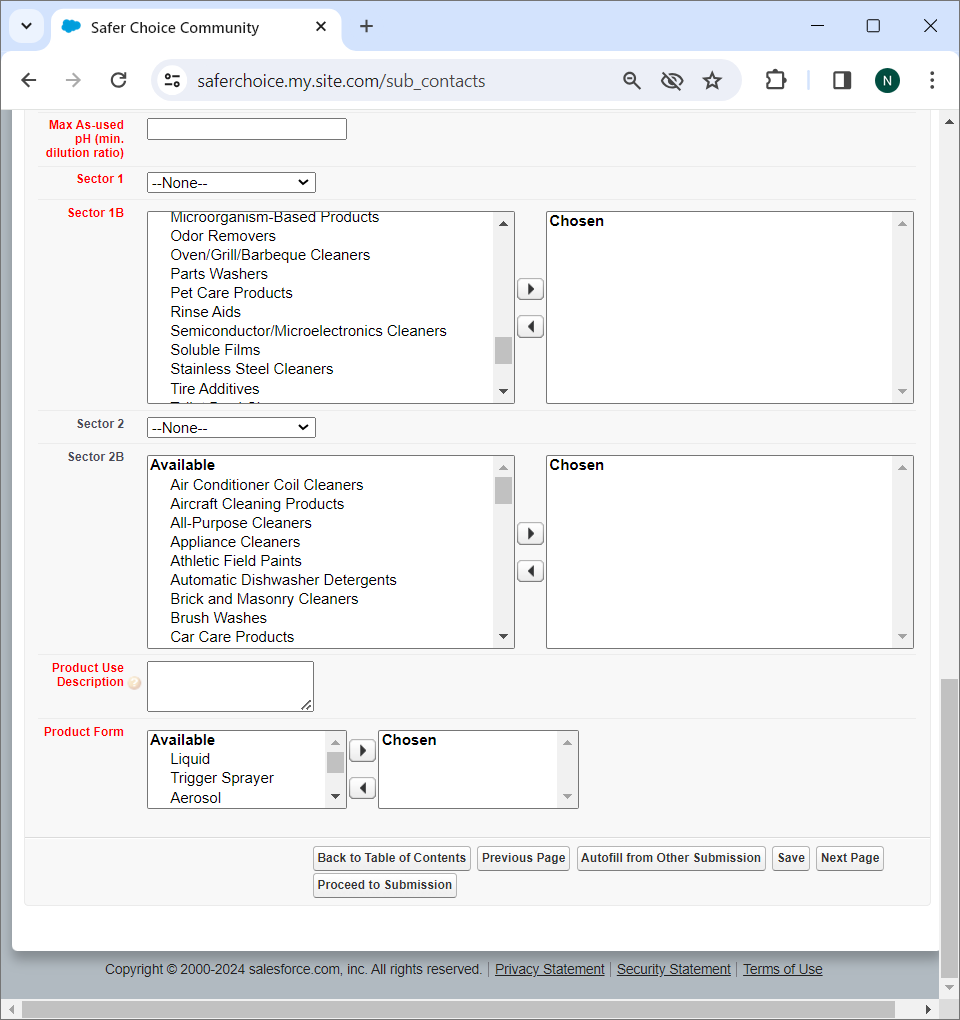Open the tab search chevron menu

27,27
